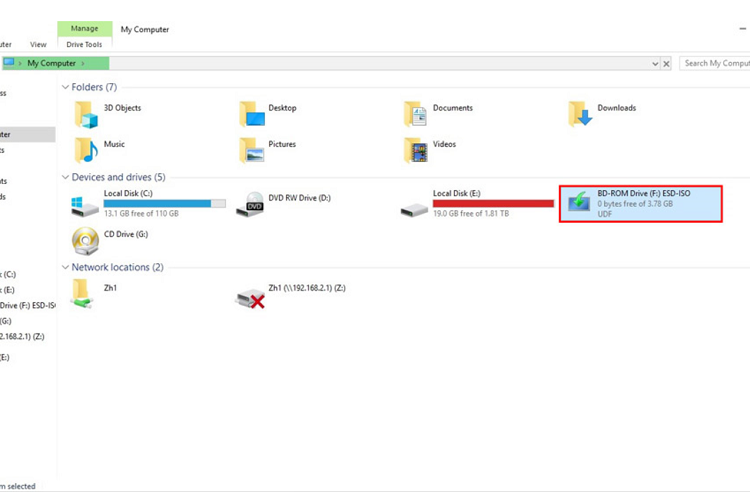Open the Manage Drive Tools tab
This screenshot has height=496, width=750.
[x=84, y=29]
